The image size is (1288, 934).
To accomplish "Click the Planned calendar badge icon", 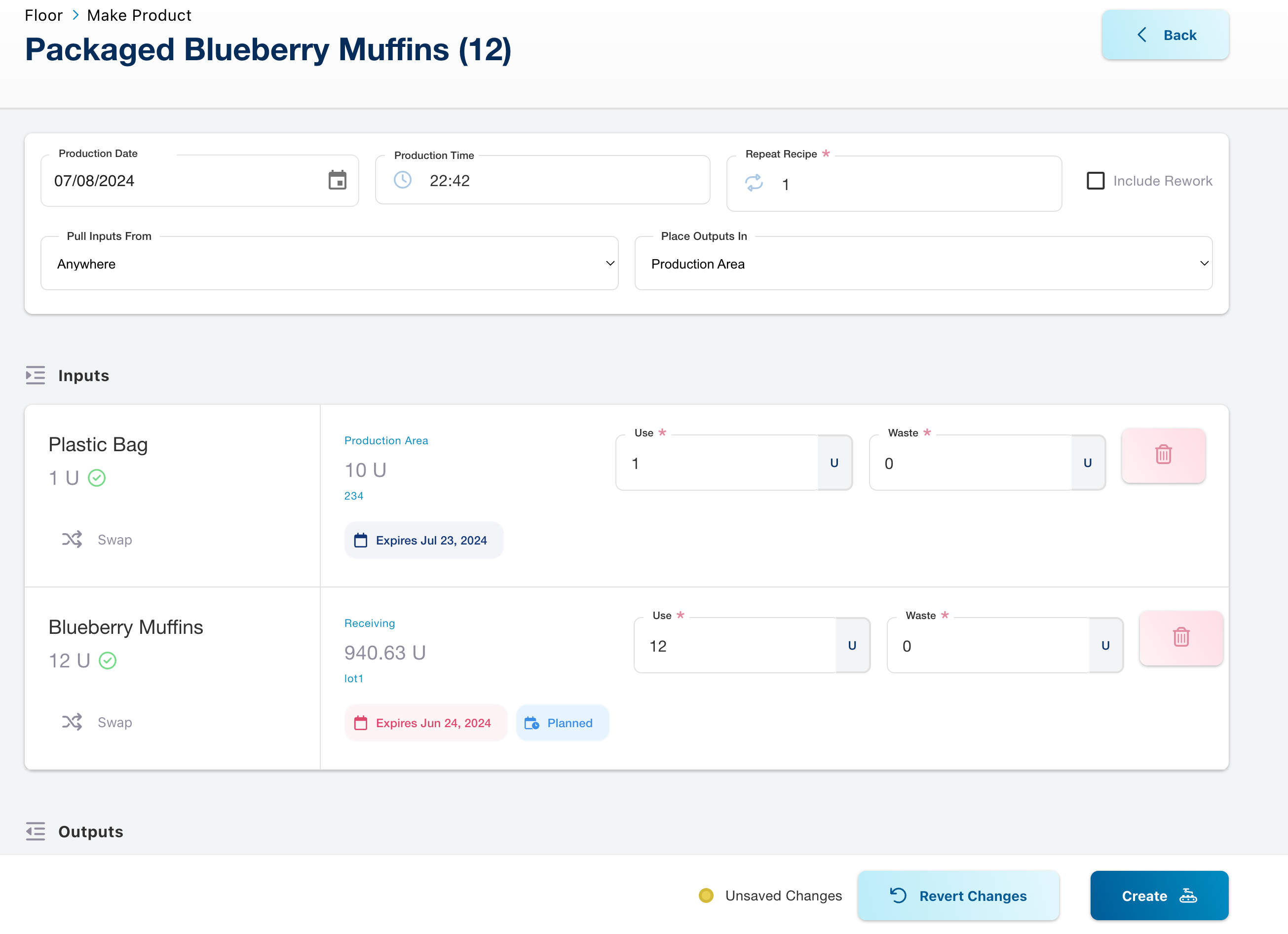I will click(x=531, y=723).
